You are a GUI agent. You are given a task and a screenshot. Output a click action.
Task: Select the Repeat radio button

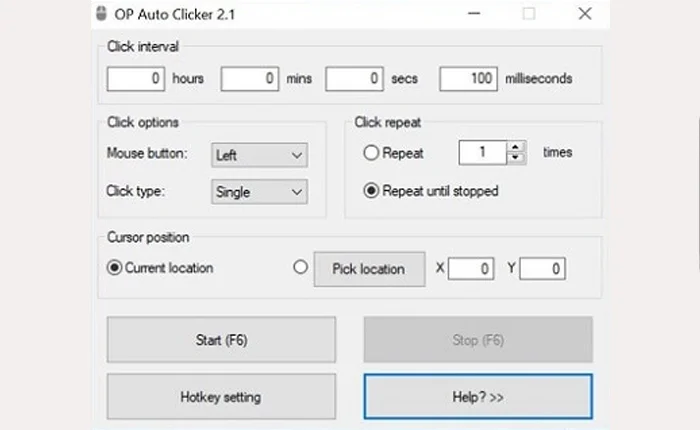372,153
